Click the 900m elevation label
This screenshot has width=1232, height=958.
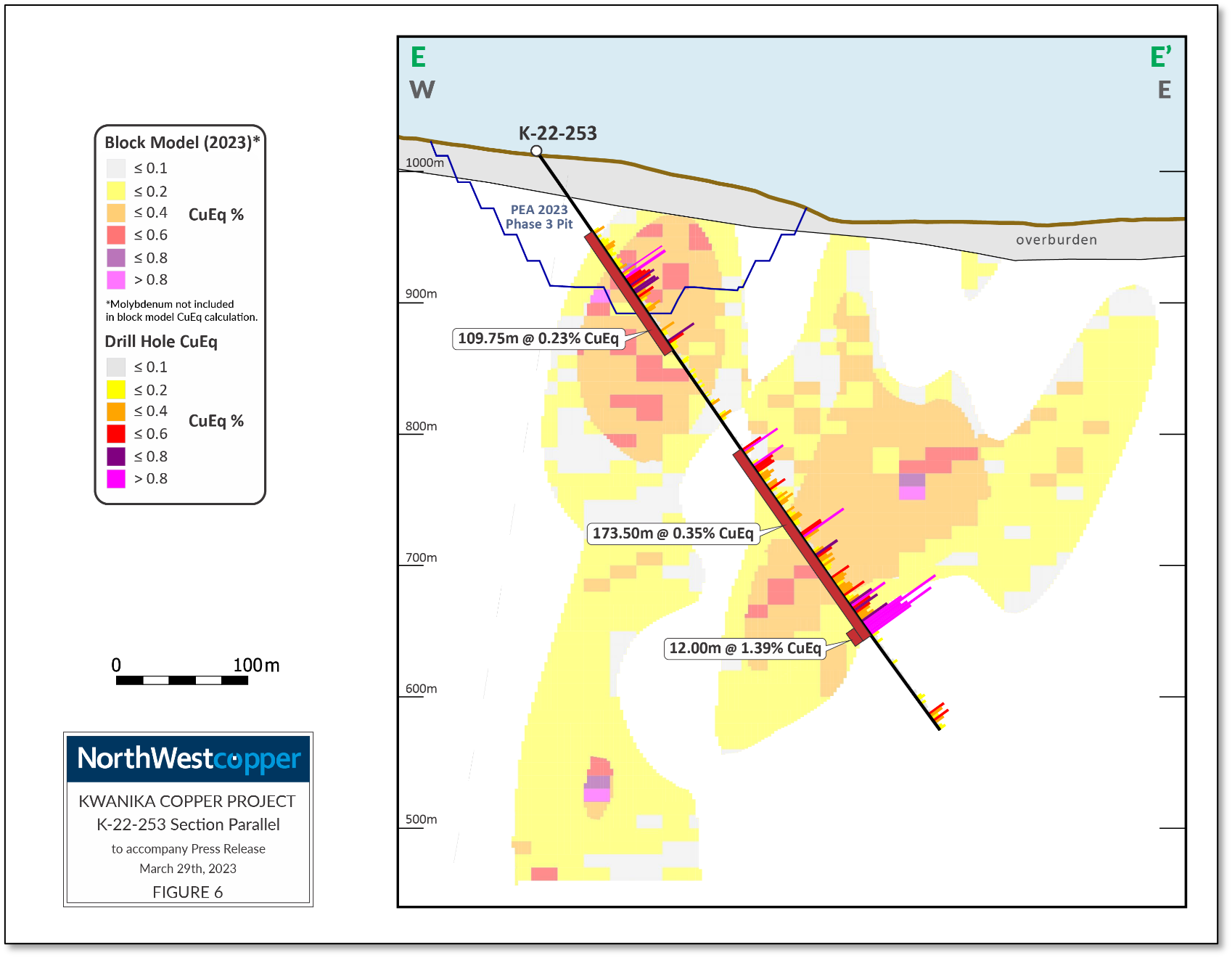tap(421, 294)
